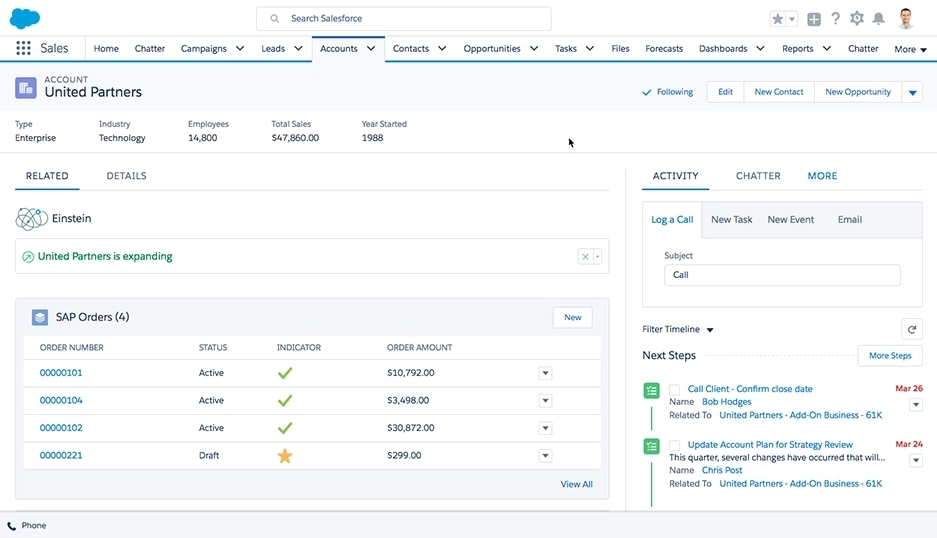The image size is (937, 538).
Task: Check the Update Account Plan task checkbox
Action: [675, 445]
